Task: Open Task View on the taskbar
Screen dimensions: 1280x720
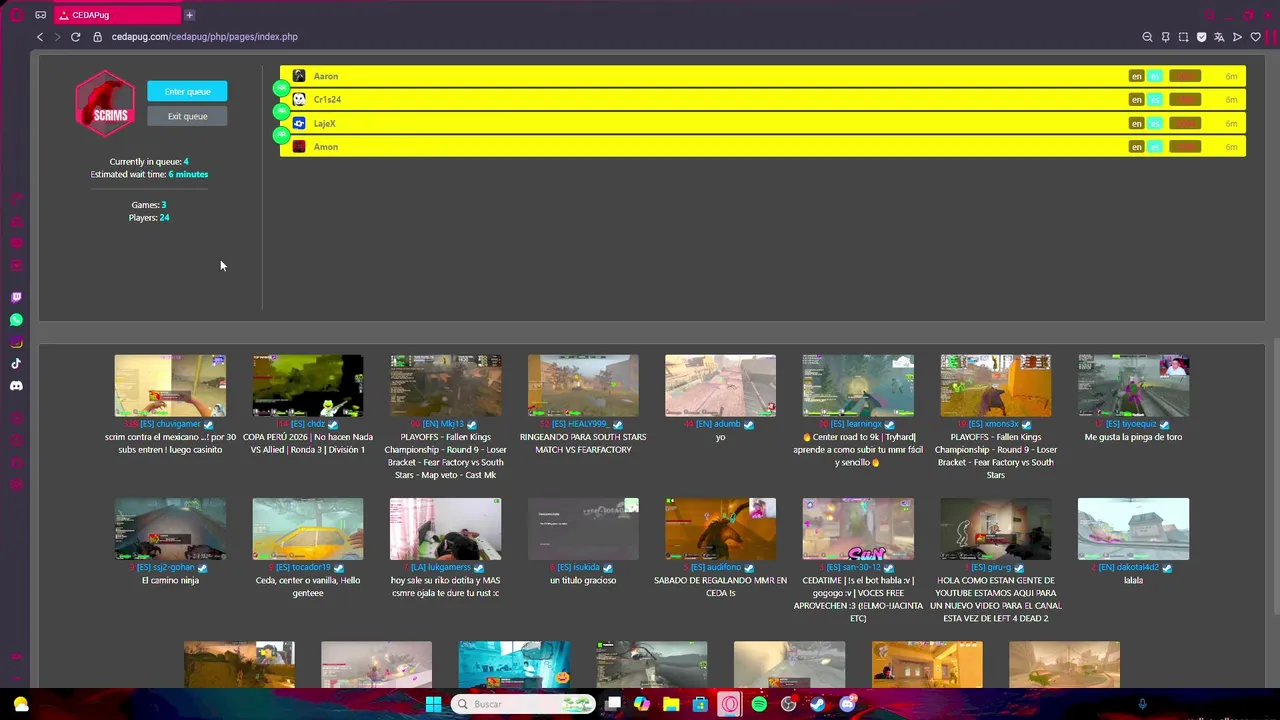Action: point(613,704)
